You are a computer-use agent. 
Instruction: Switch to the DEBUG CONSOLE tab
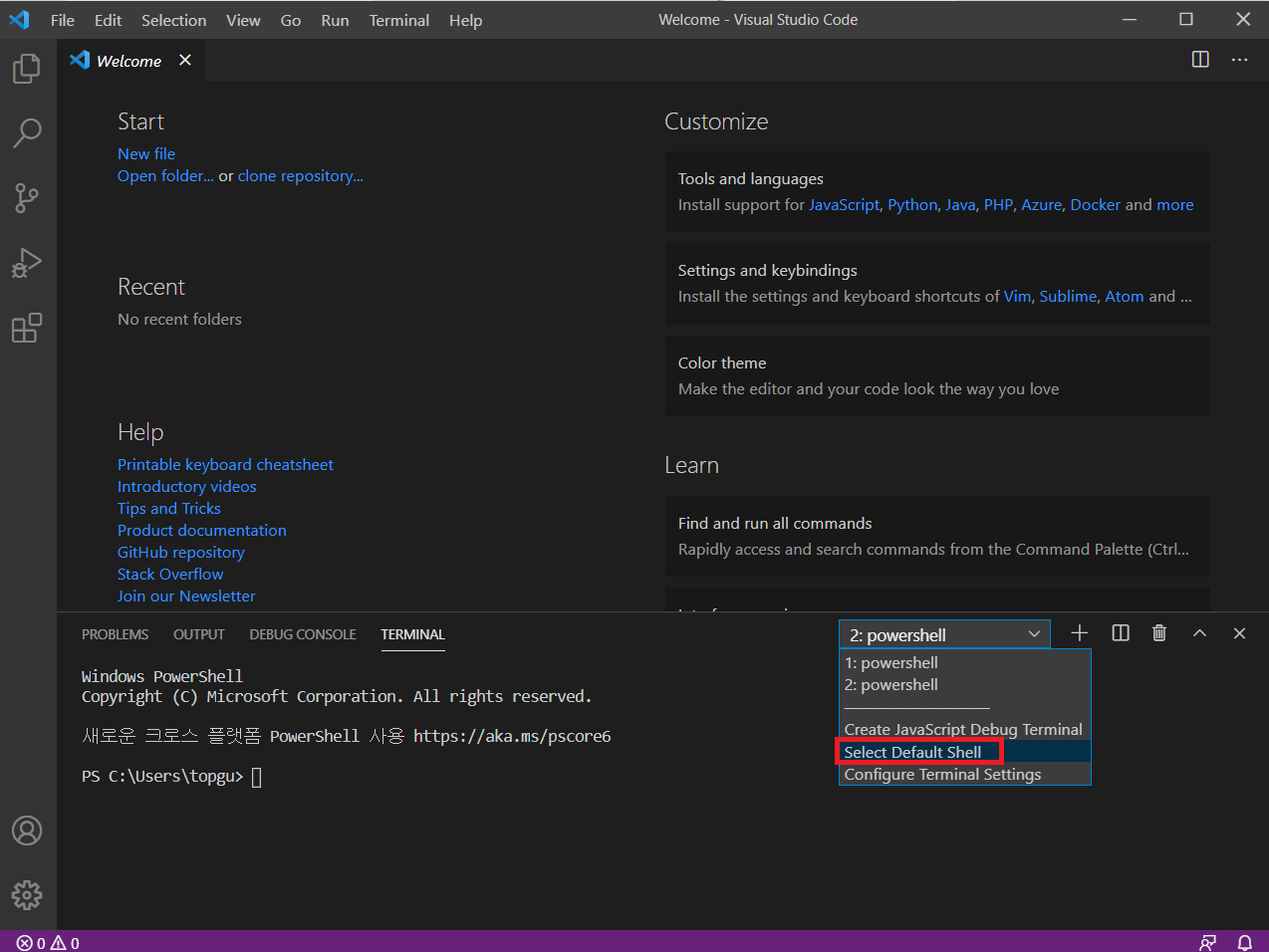point(303,634)
